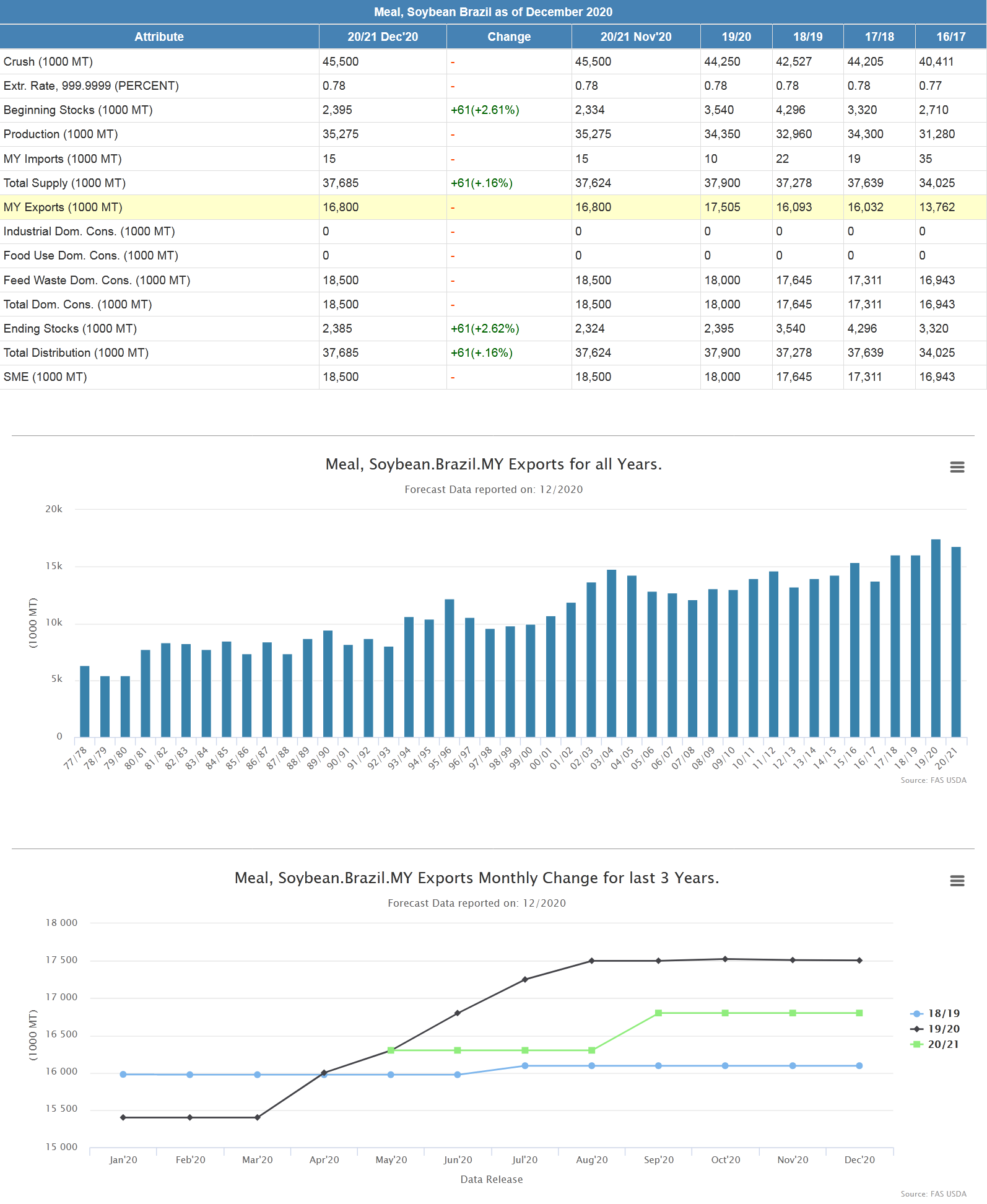Click the MY Exports highlighted row label
Screen dimensions: 987x1204
coord(63,207)
